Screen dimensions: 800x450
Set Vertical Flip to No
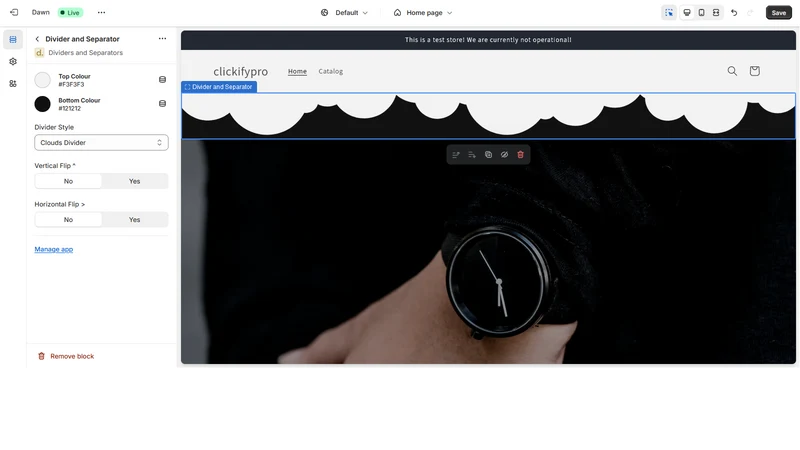68,181
